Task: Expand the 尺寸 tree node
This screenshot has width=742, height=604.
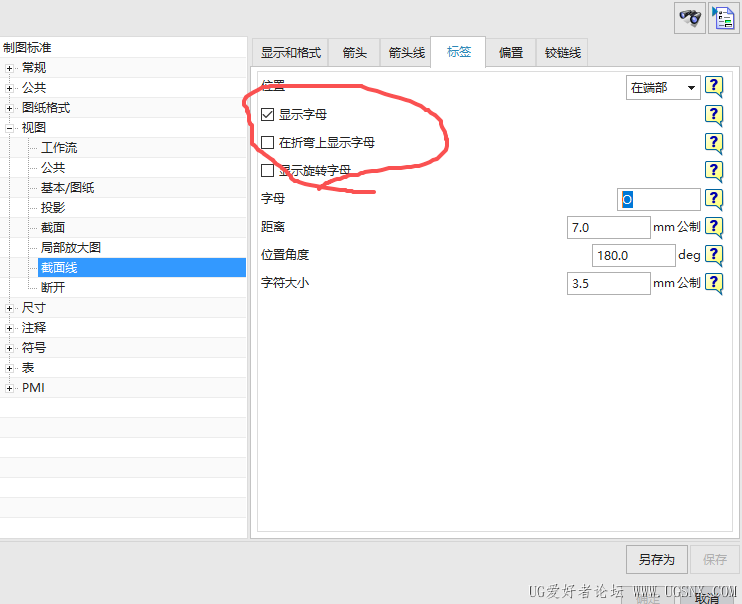Action: coord(9,309)
